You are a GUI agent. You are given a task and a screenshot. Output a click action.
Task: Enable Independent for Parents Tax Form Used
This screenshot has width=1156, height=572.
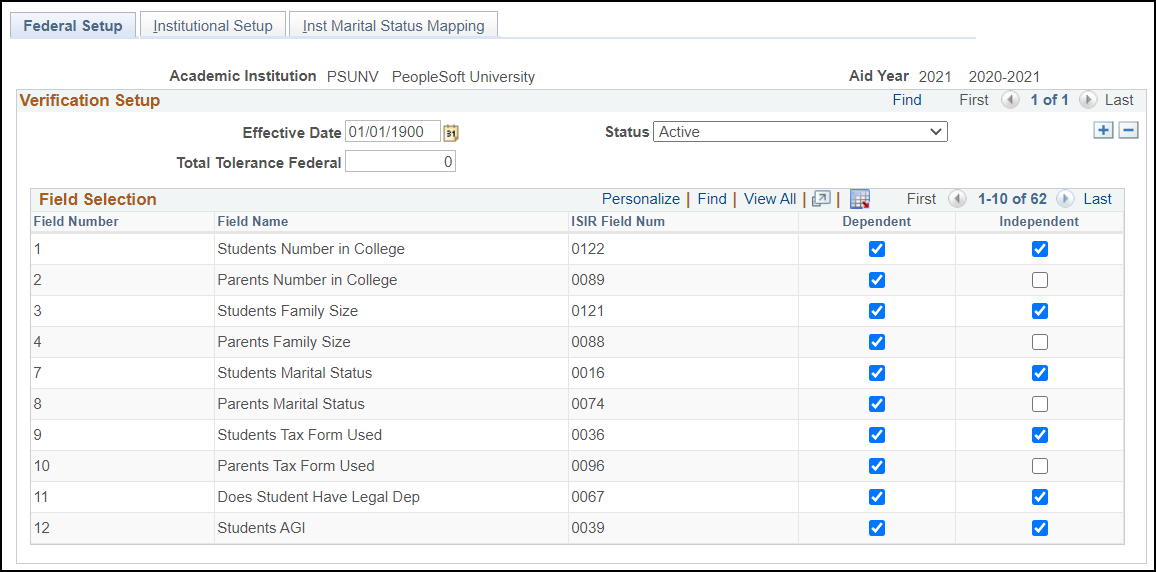click(1040, 466)
